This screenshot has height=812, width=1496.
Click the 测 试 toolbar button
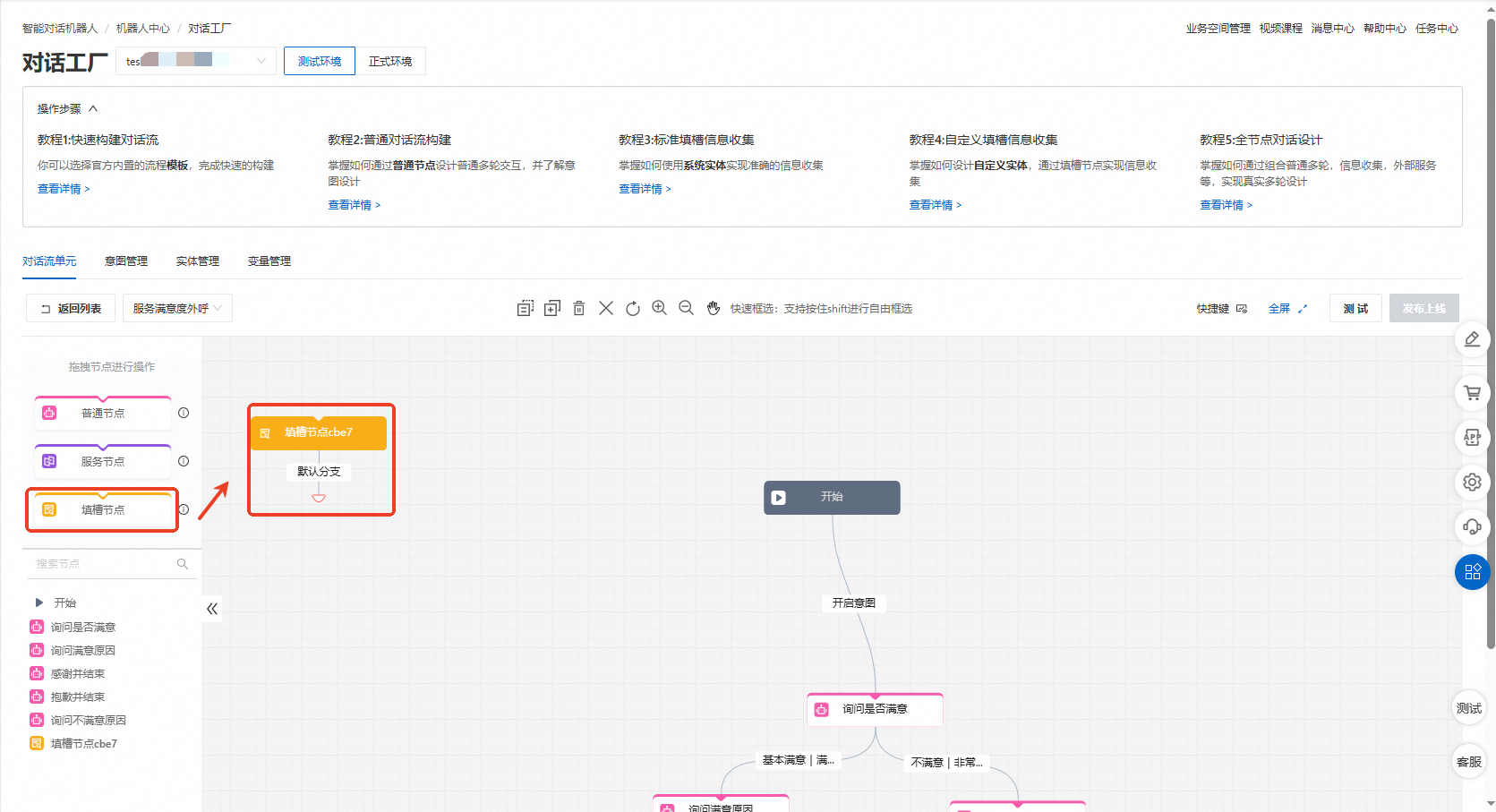click(x=1355, y=308)
